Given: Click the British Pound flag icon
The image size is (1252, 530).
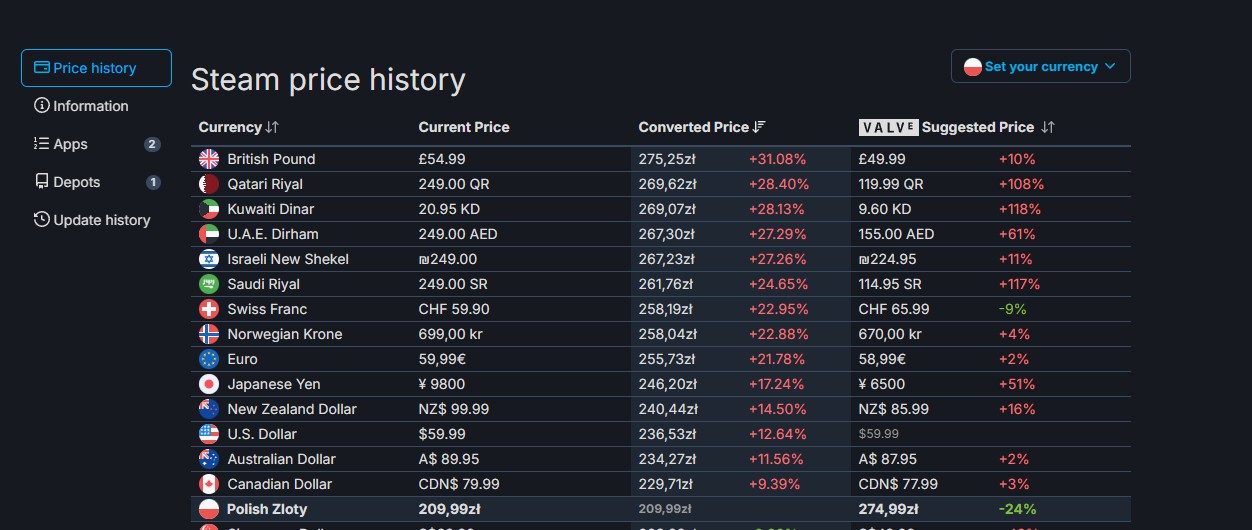Looking at the screenshot, I should 209,159.
